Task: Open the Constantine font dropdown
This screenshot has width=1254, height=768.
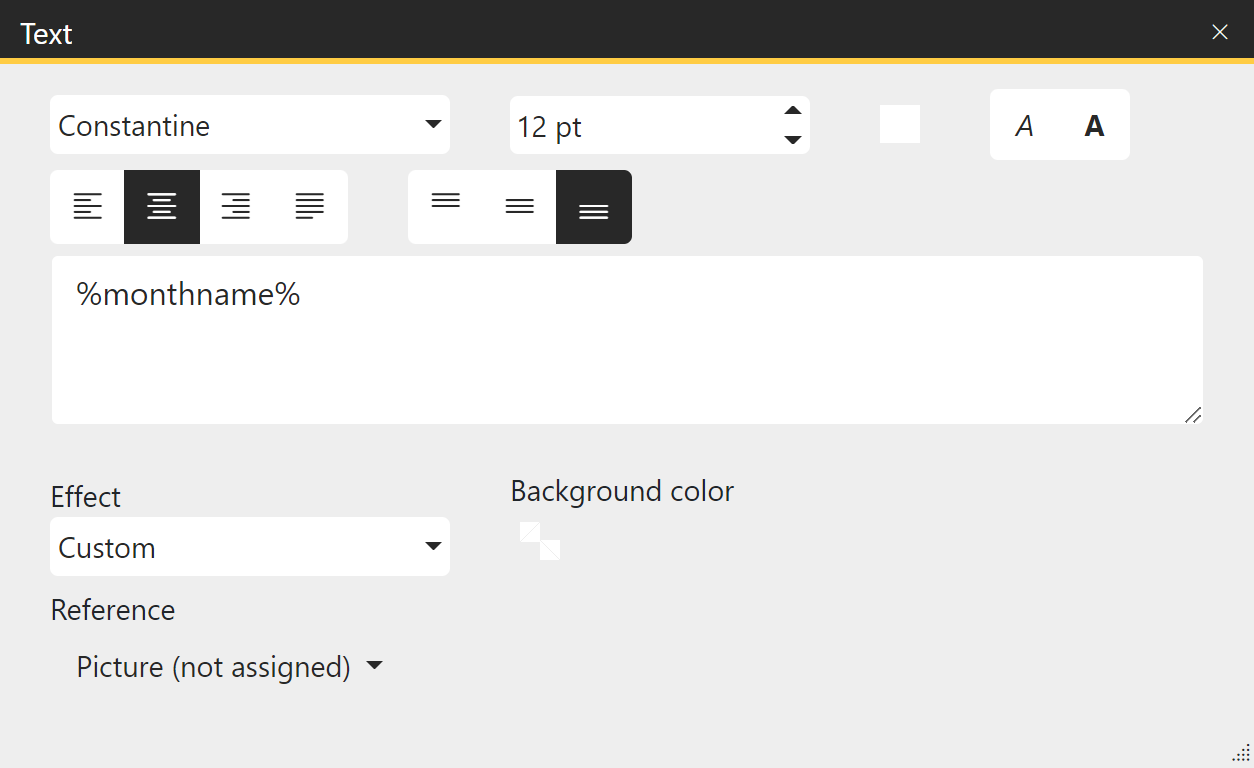Action: coord(250,125)
